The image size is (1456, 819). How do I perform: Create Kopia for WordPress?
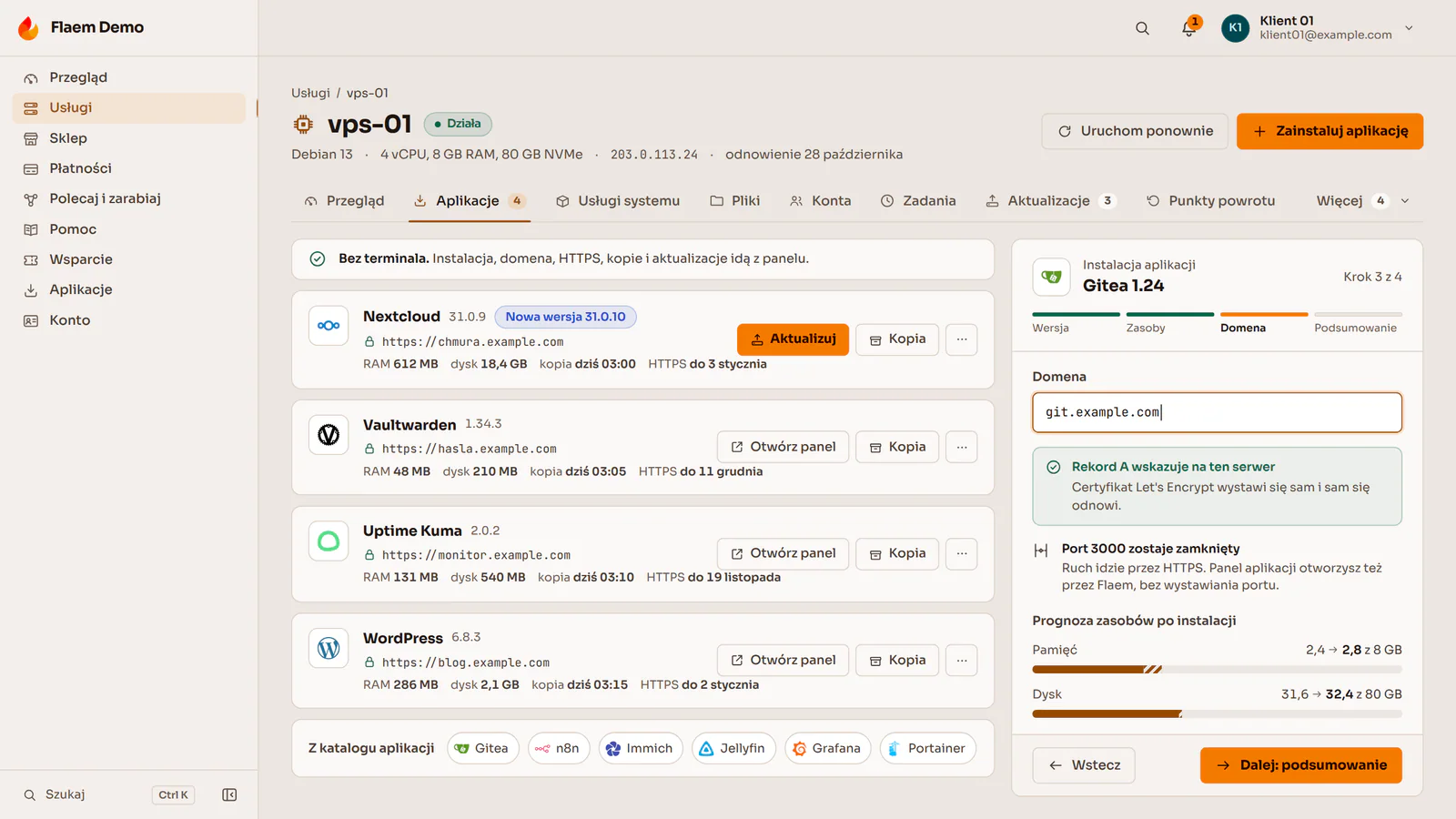click(897, 661)
